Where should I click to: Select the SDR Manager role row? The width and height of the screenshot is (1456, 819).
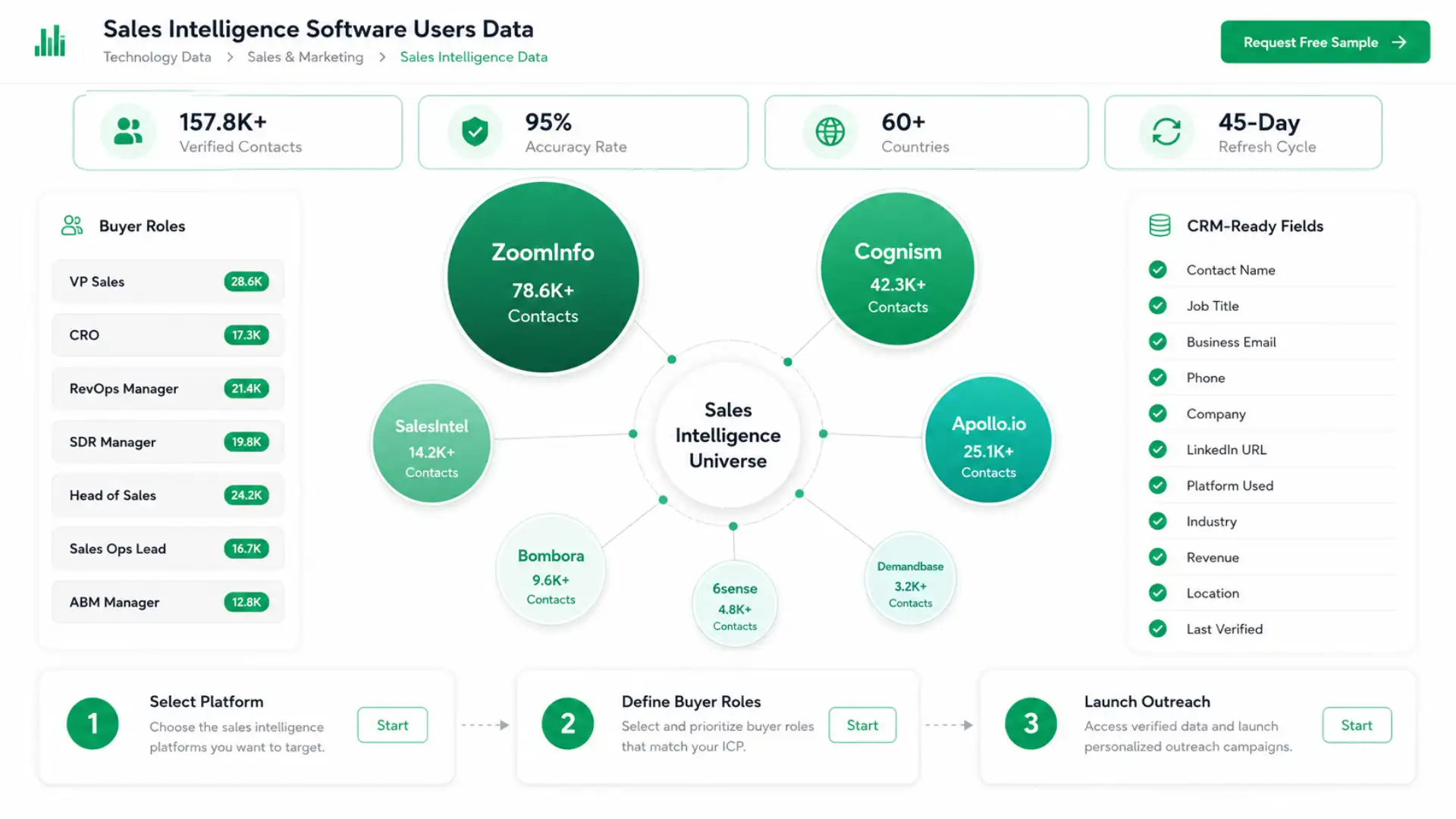[x=168, y=441]
